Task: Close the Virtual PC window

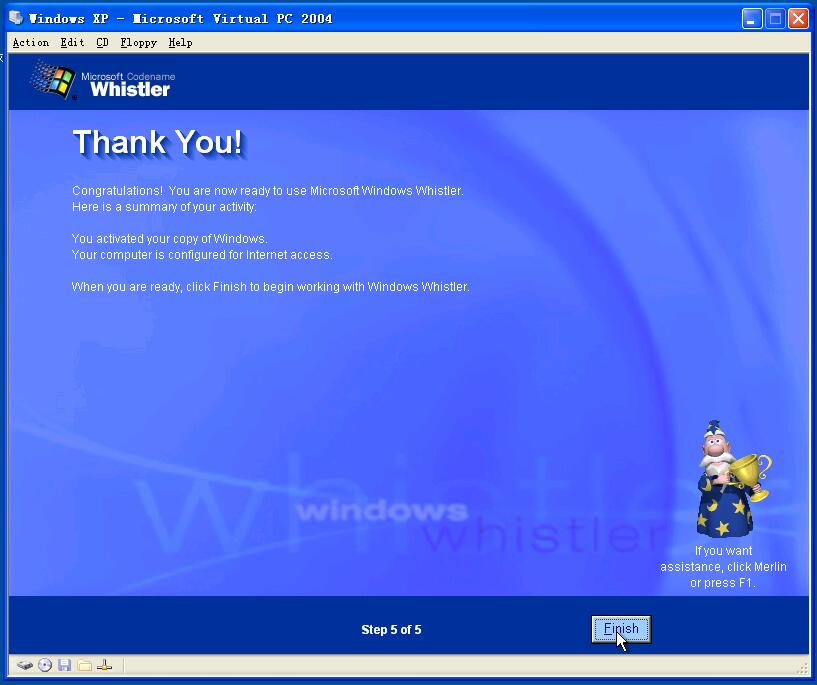Action: [x=798, y=19]
